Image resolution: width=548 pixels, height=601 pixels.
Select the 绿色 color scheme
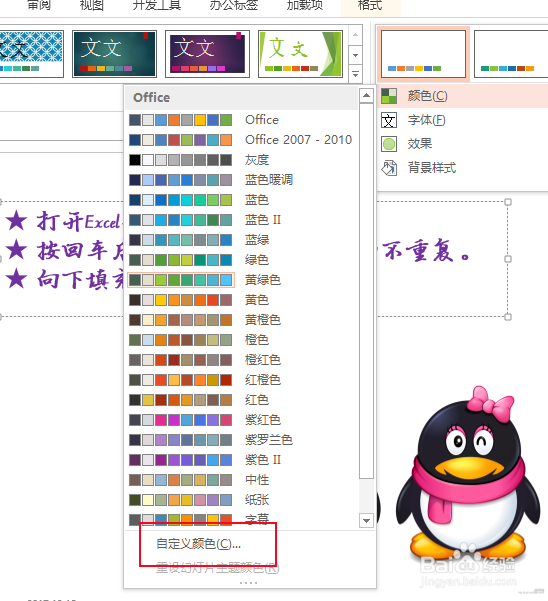(x=241, y=260)
